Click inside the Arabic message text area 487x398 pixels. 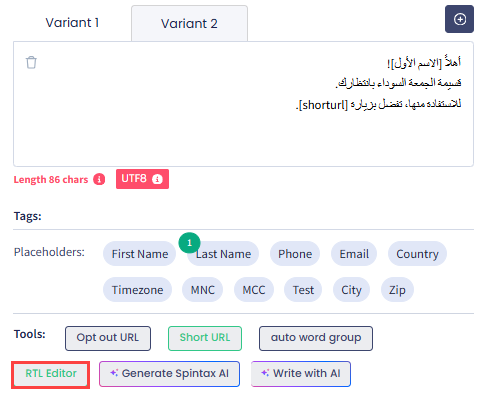[x=243, y=104]
